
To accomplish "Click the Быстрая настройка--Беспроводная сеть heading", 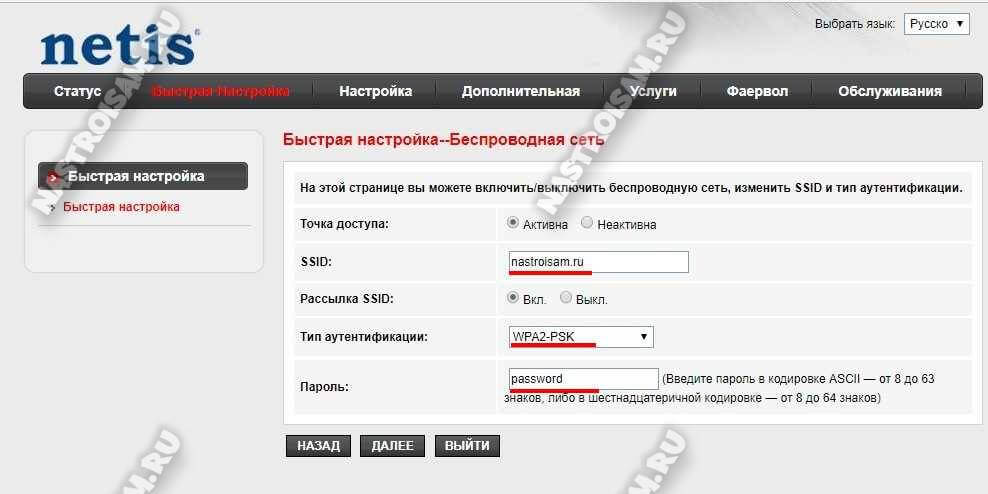I will pyautogui.click(x=444, y=139).
